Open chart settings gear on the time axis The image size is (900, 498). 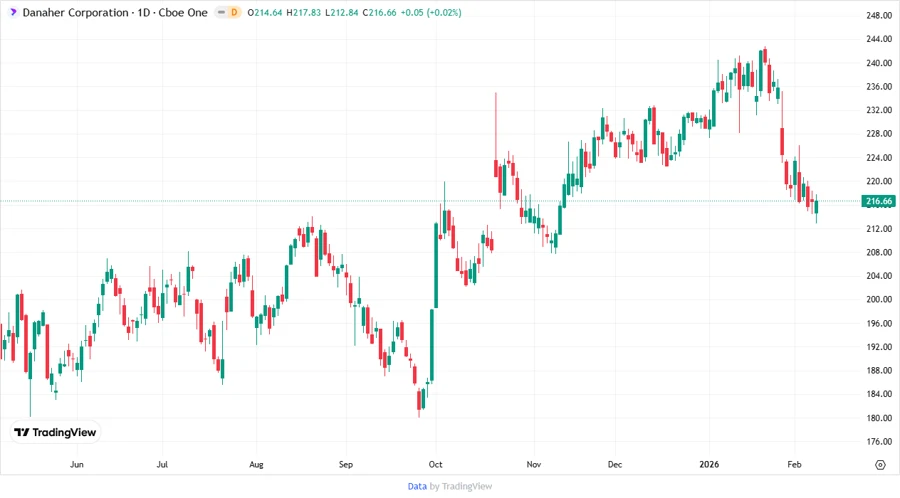880,465
